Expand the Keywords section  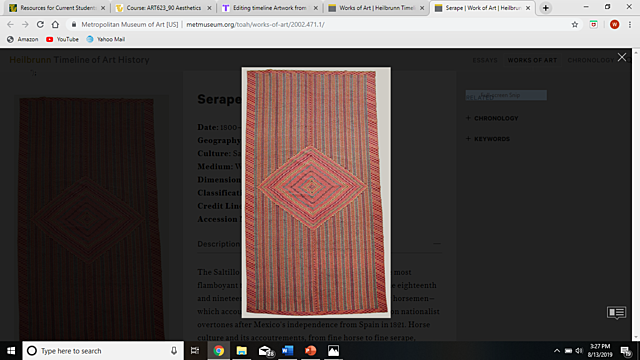click(x=488, y=139)
